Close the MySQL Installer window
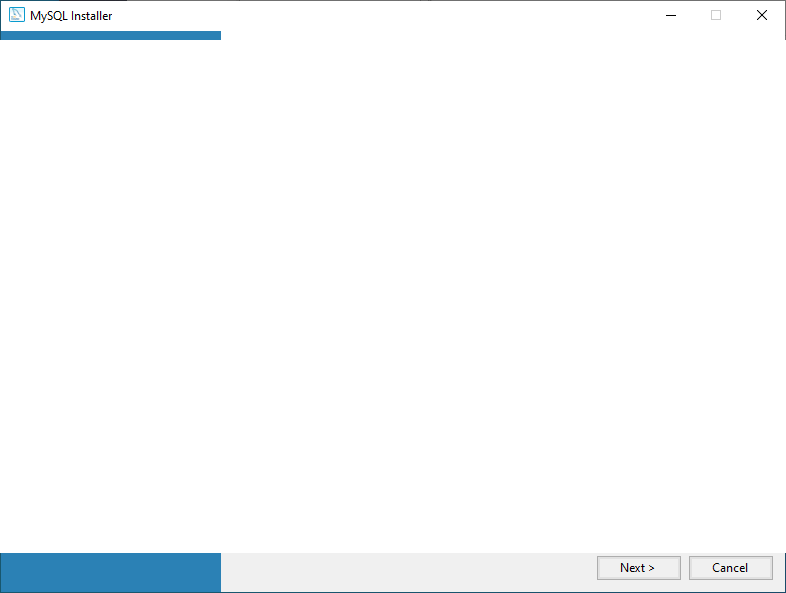 coord(762,15)
